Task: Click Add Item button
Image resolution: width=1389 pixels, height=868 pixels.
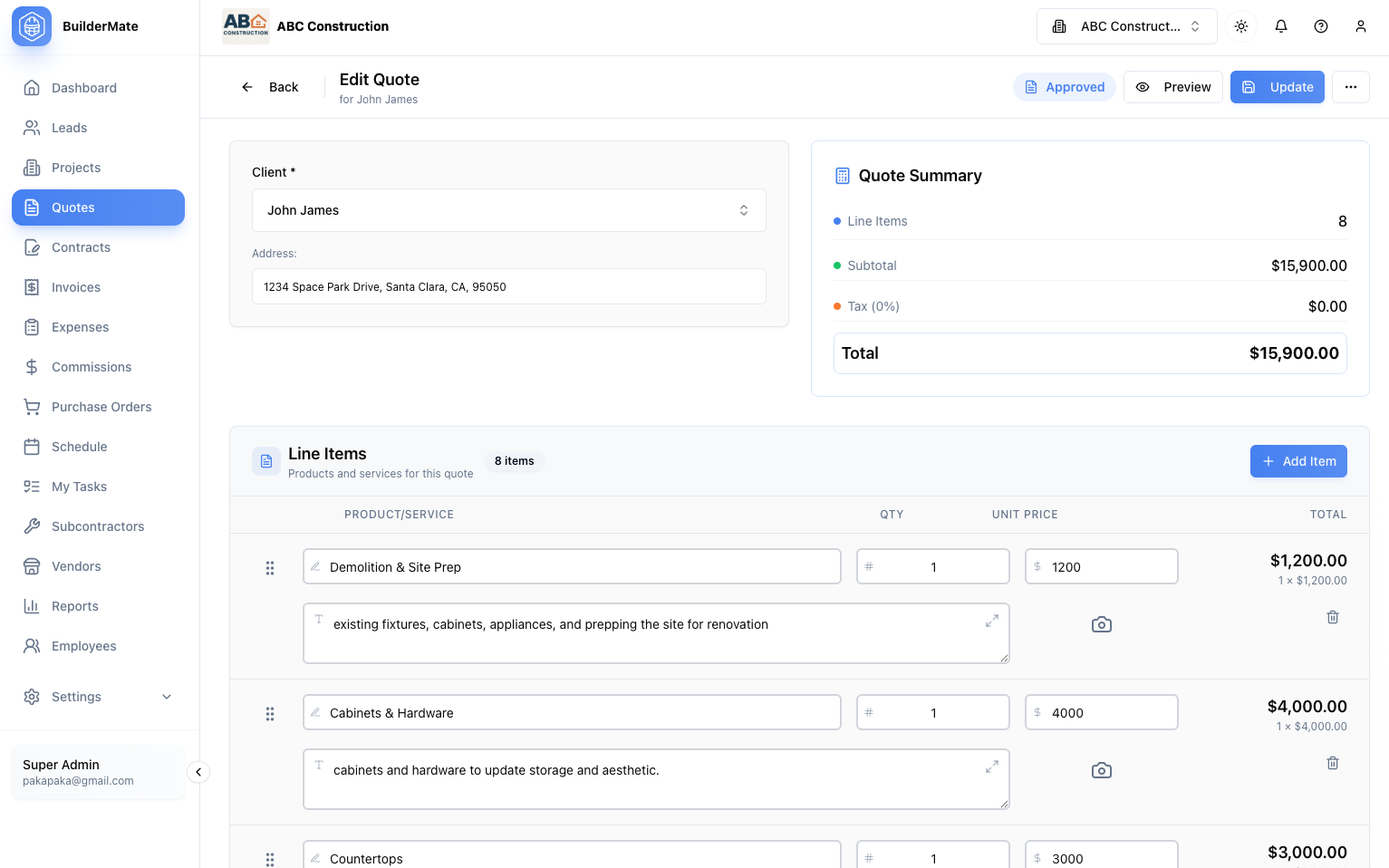Action: 1298,461
